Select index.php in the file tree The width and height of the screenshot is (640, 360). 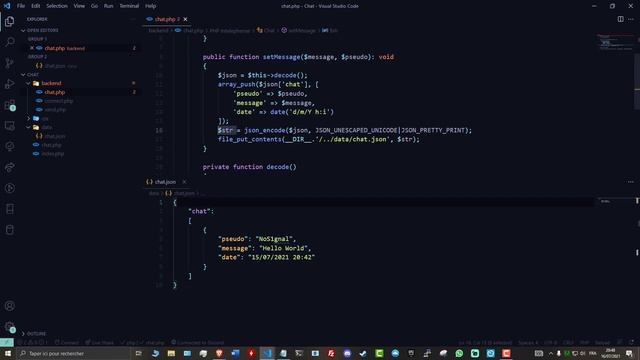[53, 154]
